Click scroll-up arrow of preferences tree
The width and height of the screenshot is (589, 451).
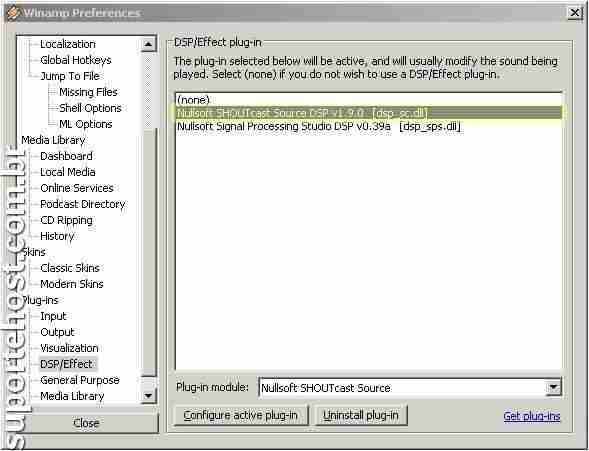(x=148, y=45)
